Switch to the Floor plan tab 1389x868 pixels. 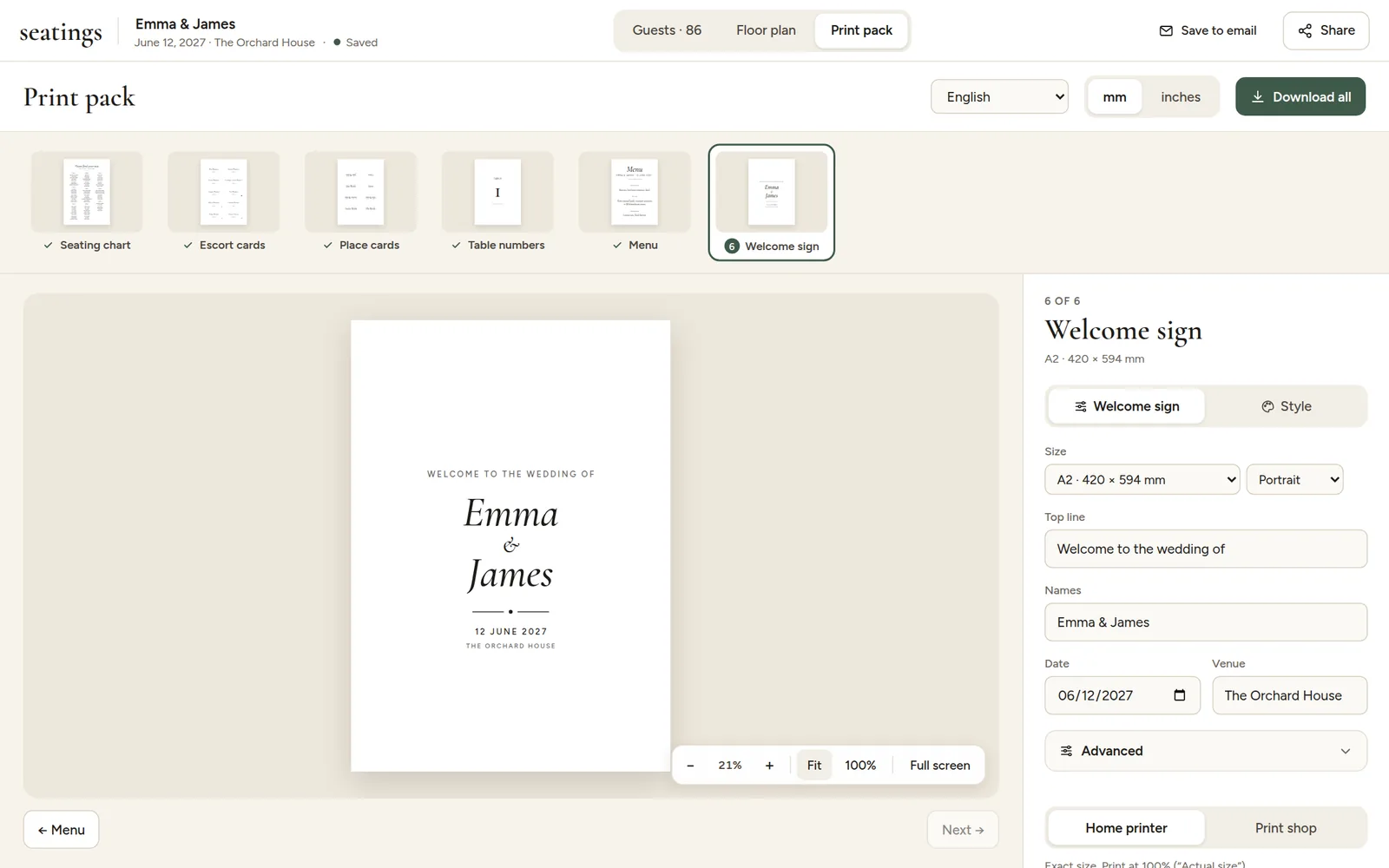tap(766, 30)
